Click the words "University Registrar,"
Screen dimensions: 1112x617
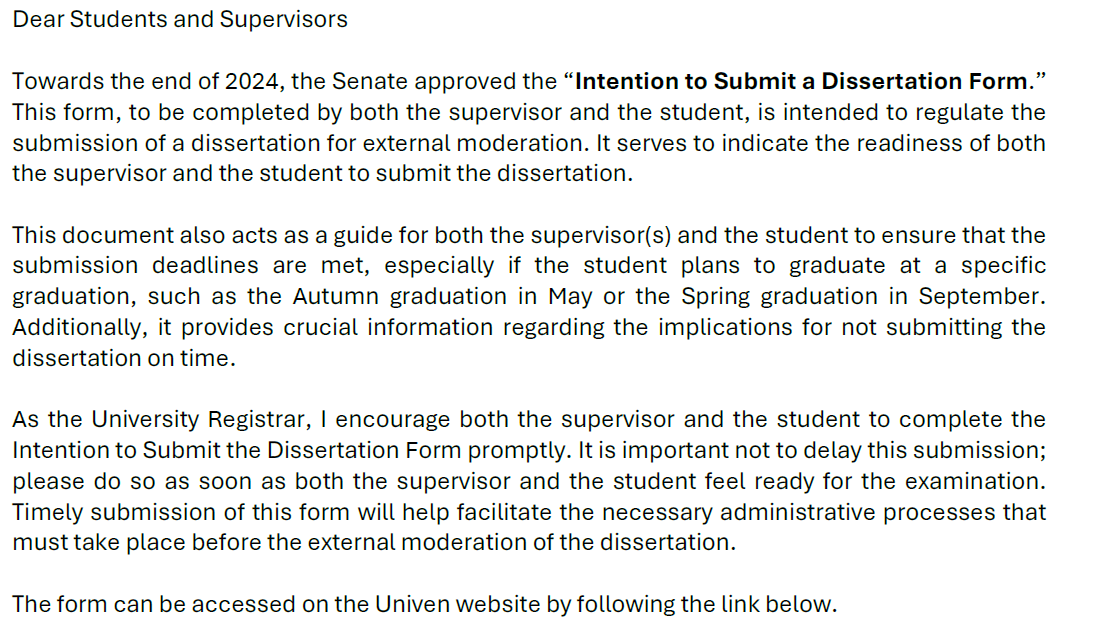click(x=201, y=420)
